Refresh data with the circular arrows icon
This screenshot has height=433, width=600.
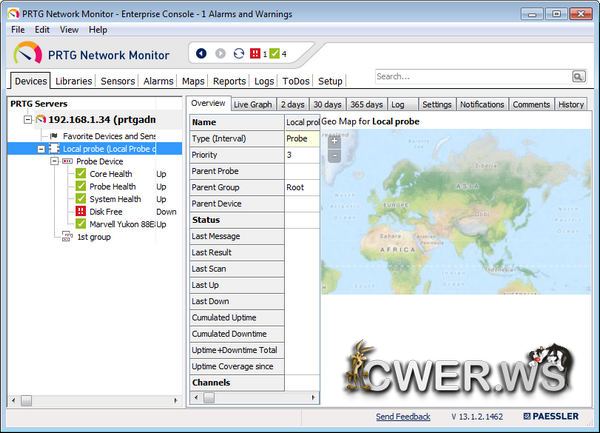[x=238, y=54]
